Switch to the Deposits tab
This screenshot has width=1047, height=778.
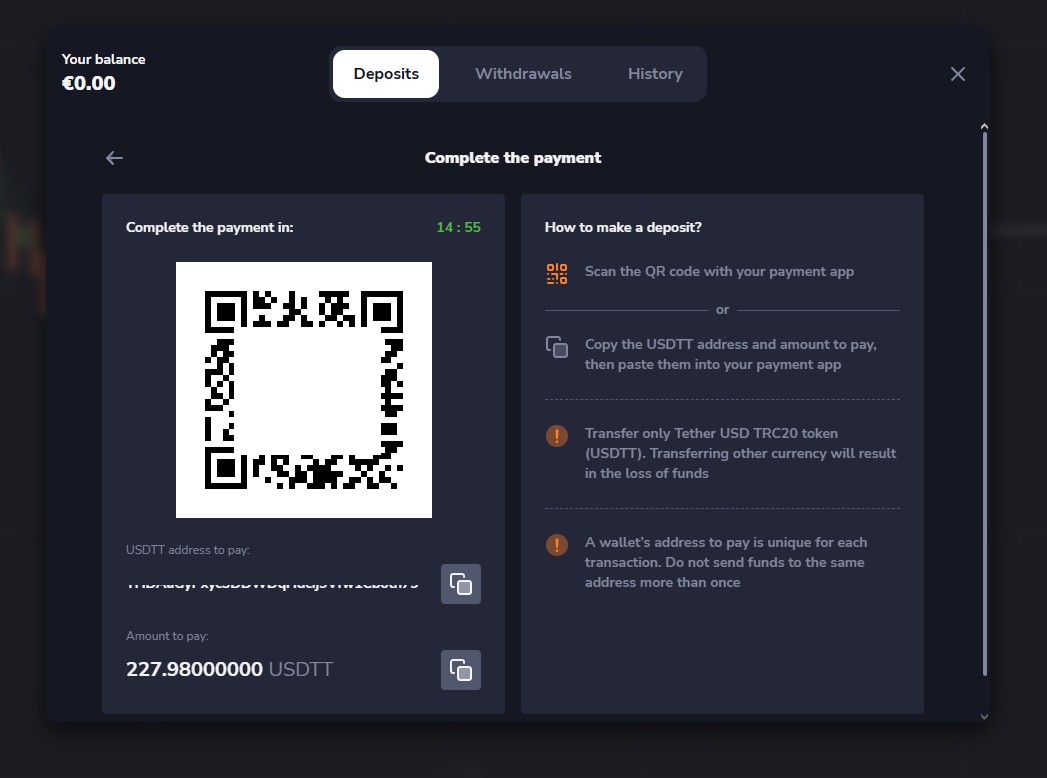pyautogui.click(x=386, y=74)
